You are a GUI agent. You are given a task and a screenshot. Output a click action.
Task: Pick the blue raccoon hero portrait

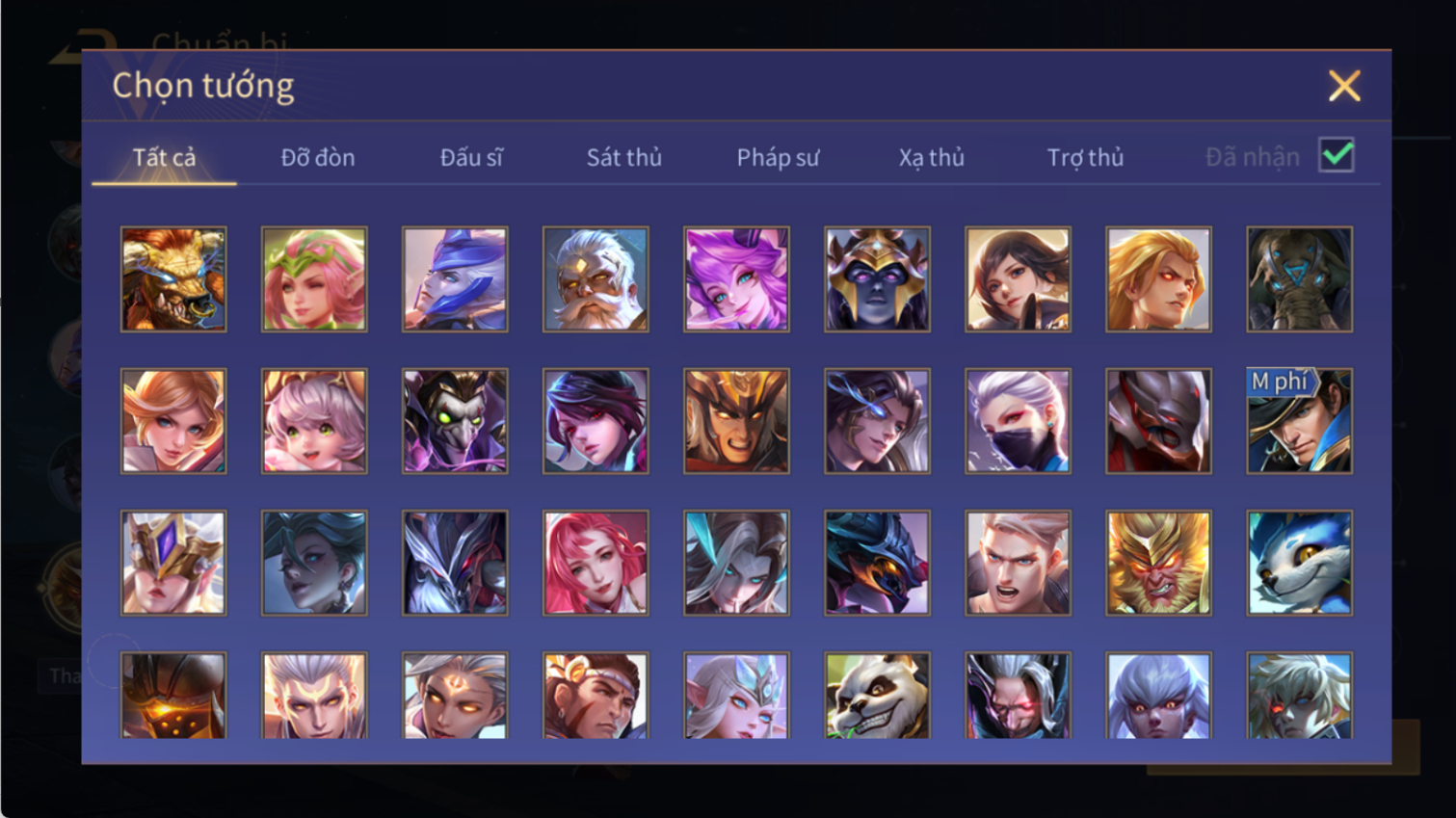tap(1299, 563)
